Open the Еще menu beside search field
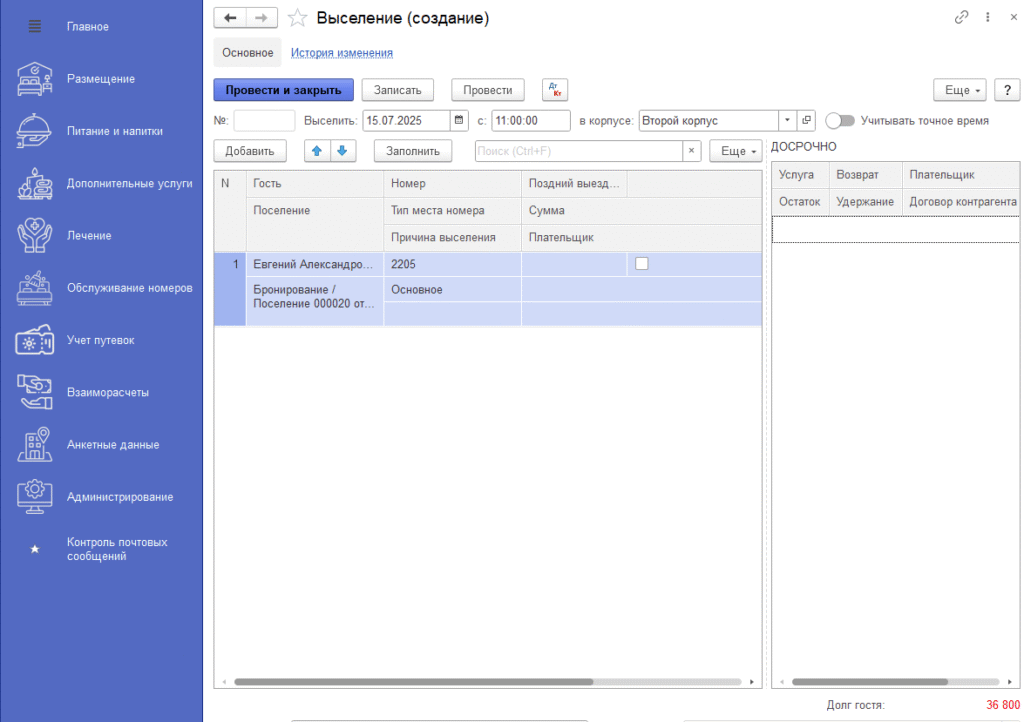 (735, 151)
